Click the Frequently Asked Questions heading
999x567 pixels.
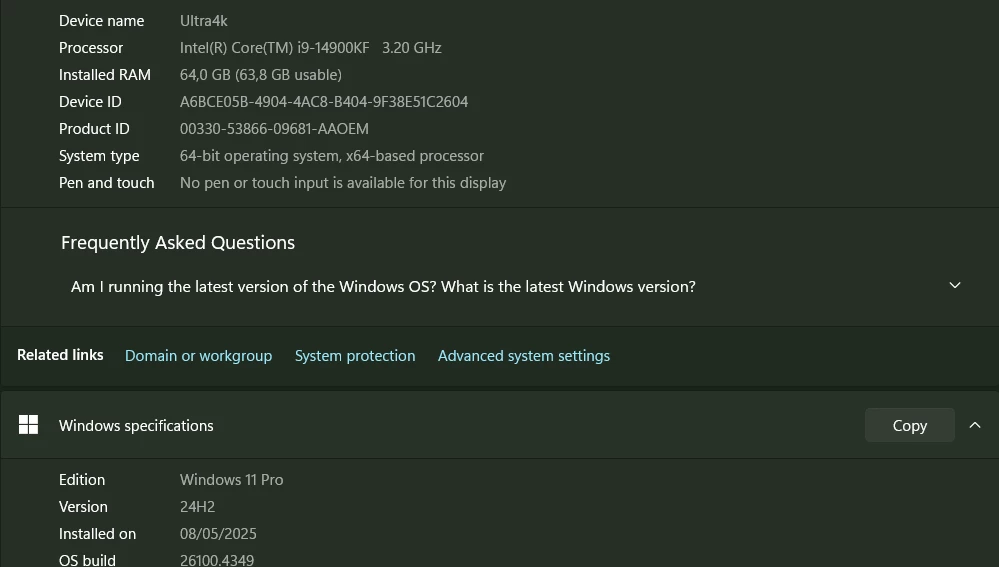pyautogui.click(x=178, y=243)
